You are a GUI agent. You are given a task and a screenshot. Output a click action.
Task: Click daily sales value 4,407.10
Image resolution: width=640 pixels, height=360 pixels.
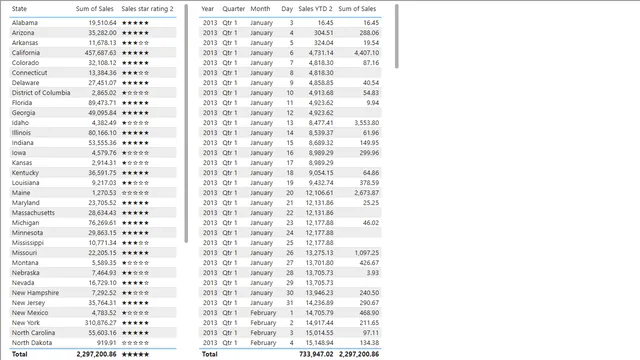tap(367, 53)
